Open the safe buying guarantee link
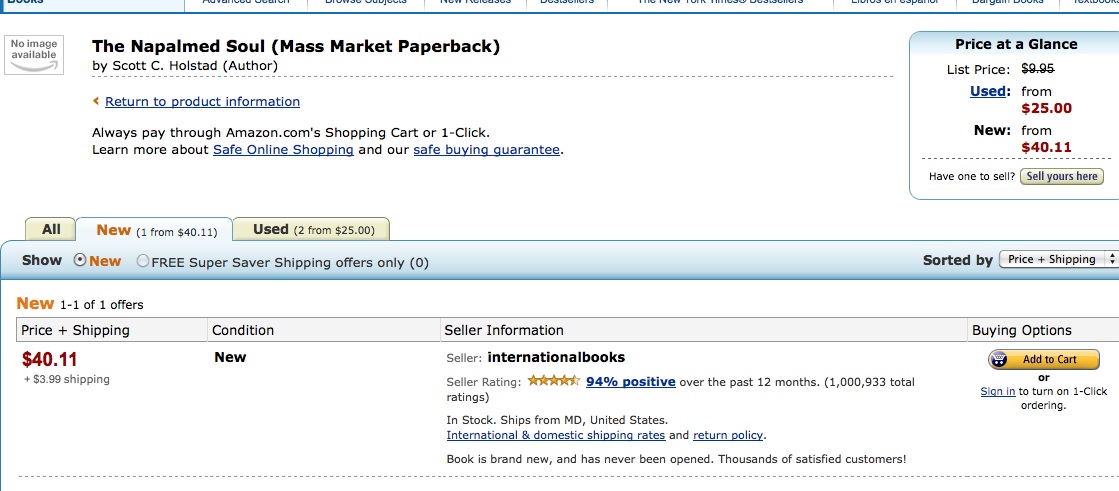The height and width of the screenshot is (491, 1119). [x=486, y=149]
